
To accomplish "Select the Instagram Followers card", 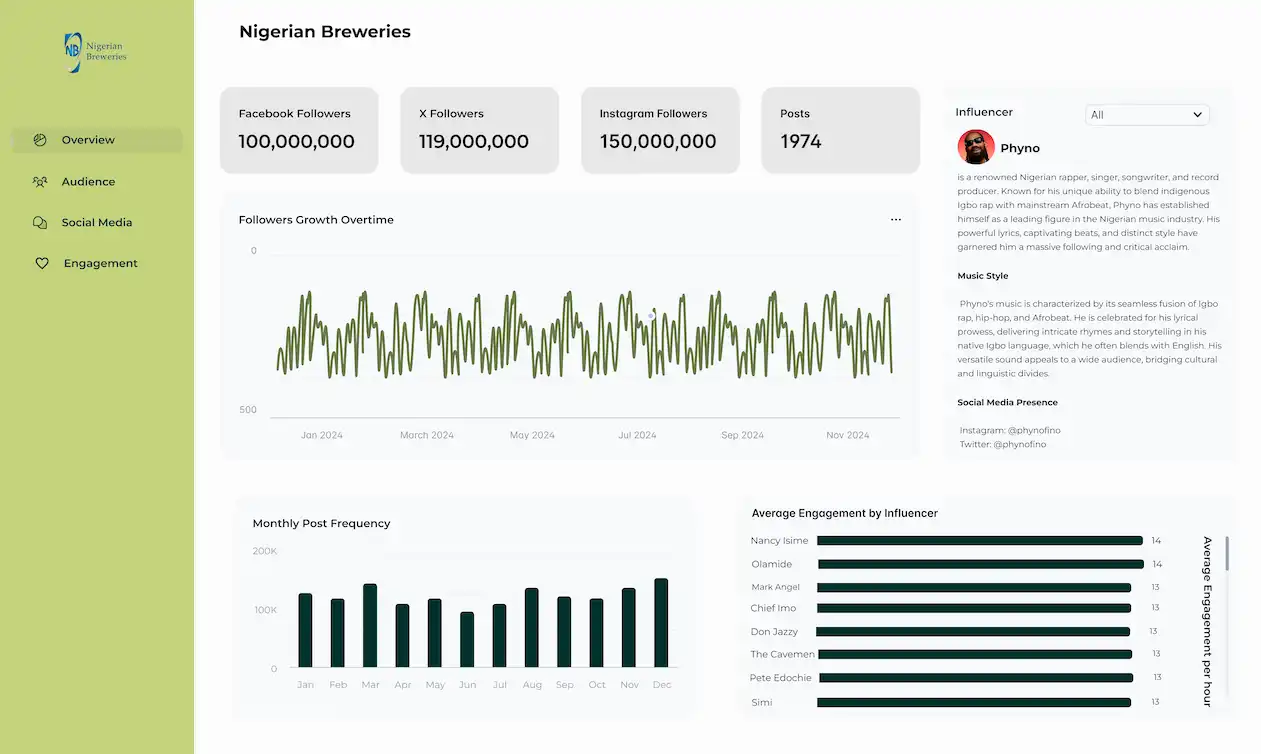I will pos(660,130).
